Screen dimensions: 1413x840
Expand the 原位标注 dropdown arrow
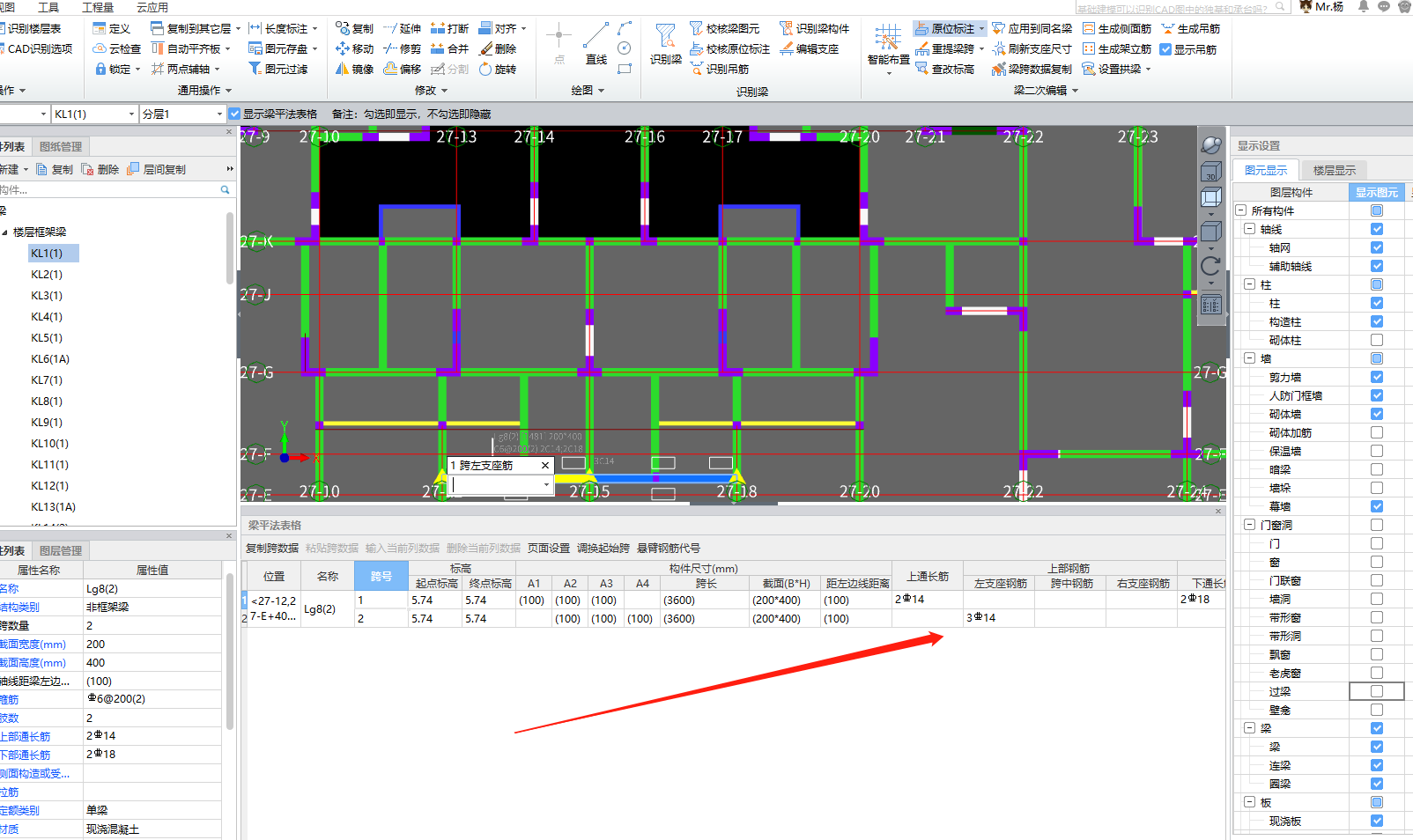(982, 29)
